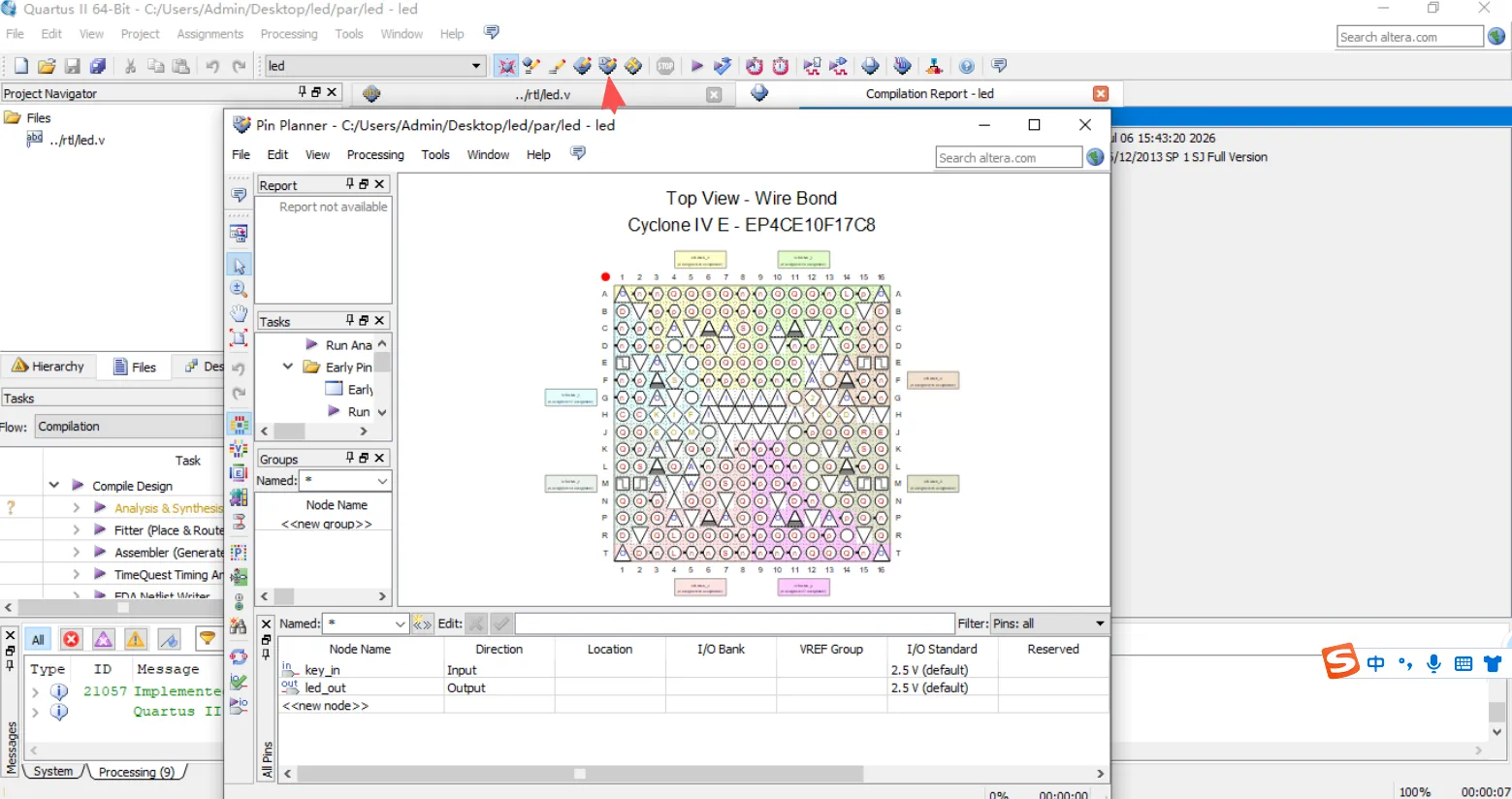Close the ../rtl/led.v tab
1512x799 pixels.
click(714, 94)
